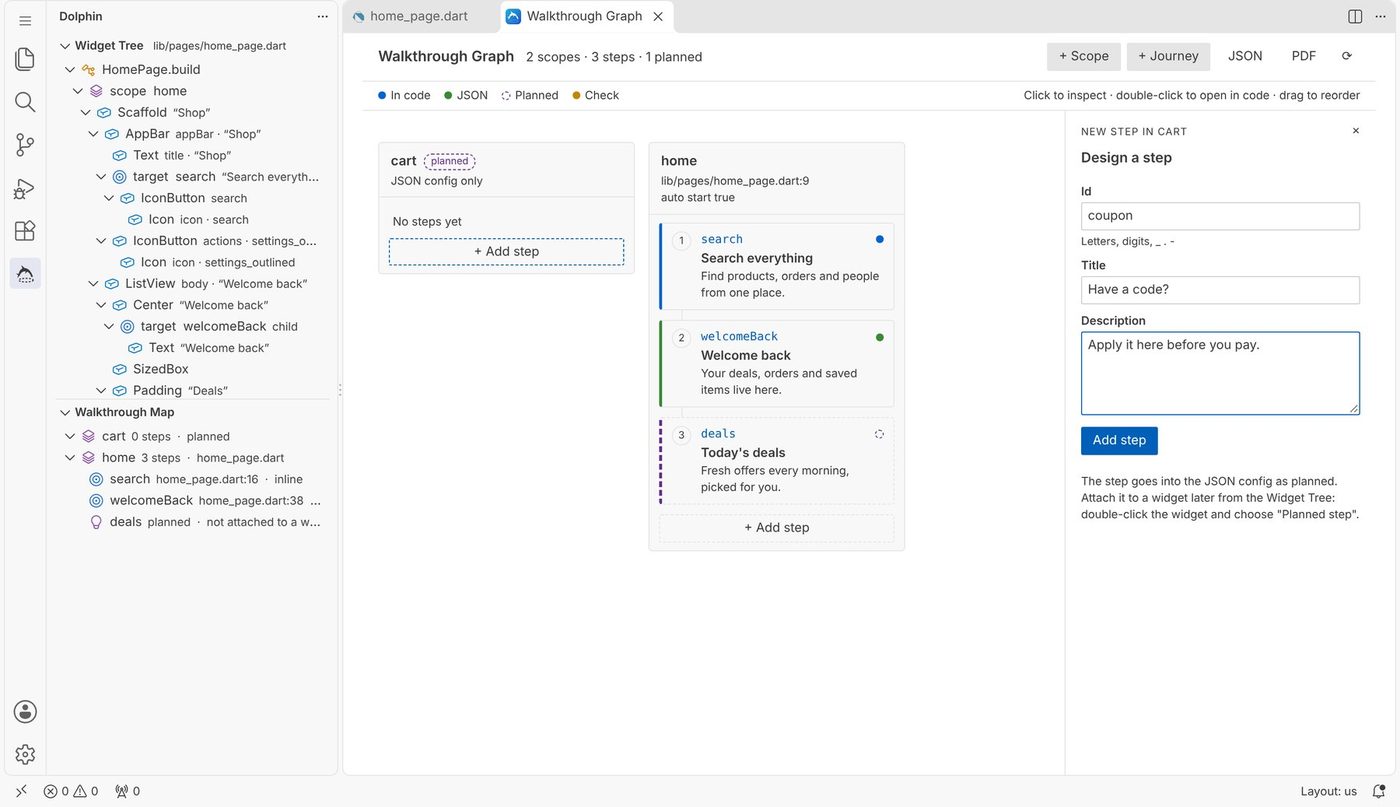The image size is (1400, 807).
Task: Click the refresh icon next to PDF
Action: 1347,56
